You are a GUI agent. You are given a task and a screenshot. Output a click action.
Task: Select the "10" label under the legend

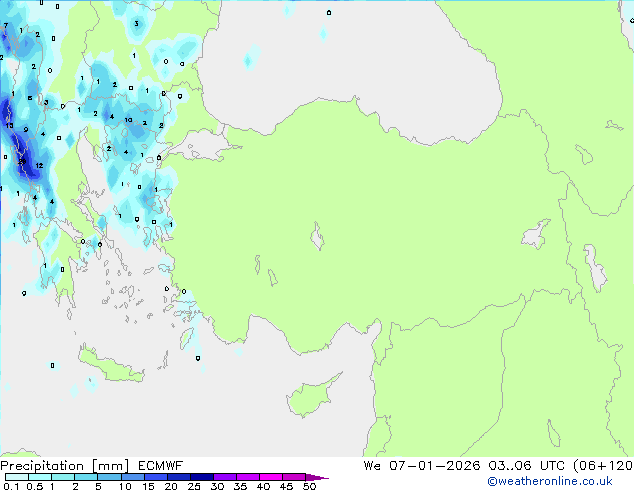125,486
